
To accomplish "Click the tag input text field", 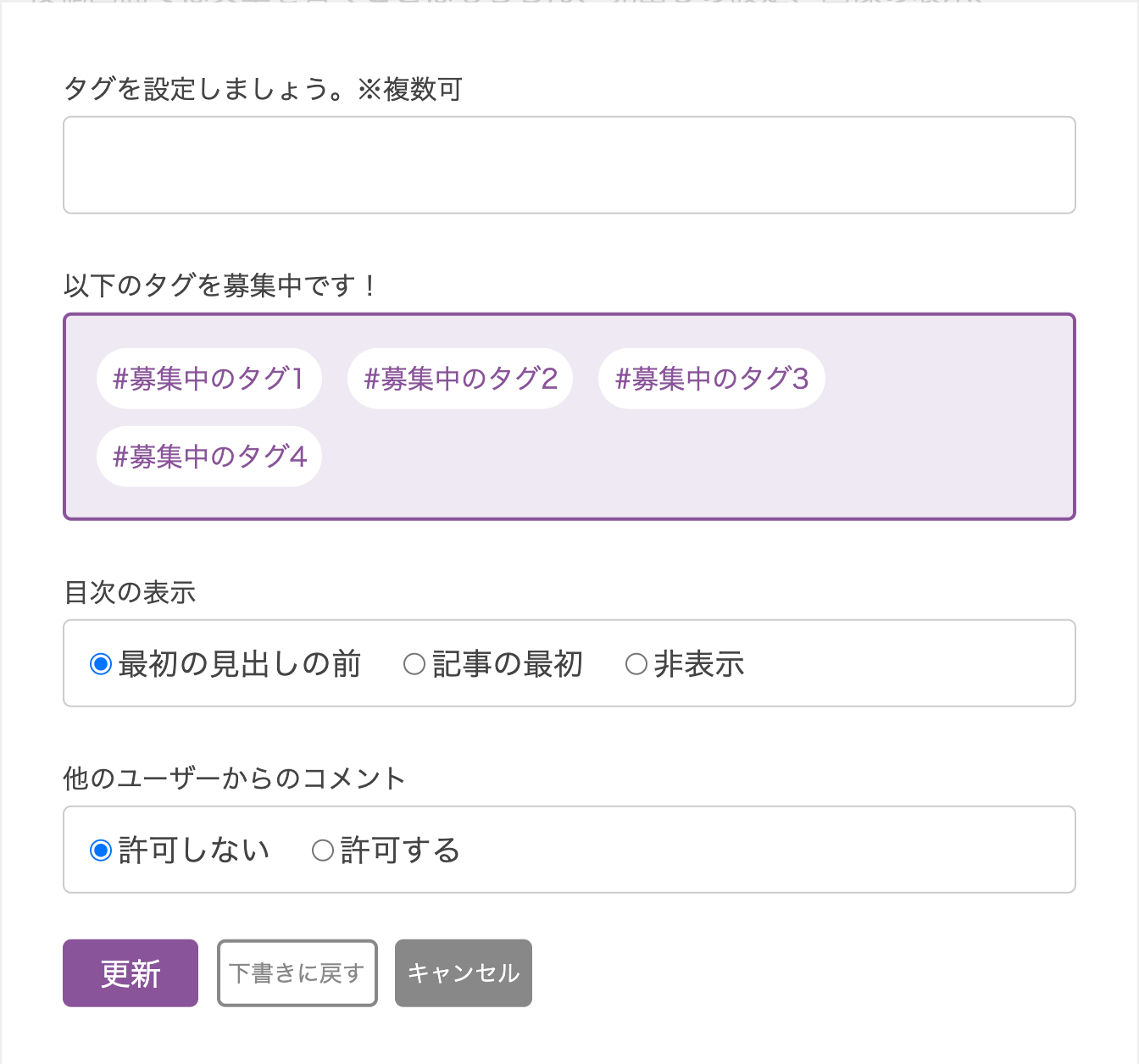I will [x=569, y=165].
